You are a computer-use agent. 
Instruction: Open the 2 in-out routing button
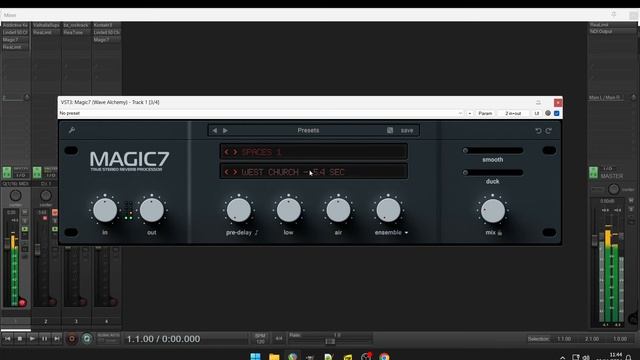(513, 113)
